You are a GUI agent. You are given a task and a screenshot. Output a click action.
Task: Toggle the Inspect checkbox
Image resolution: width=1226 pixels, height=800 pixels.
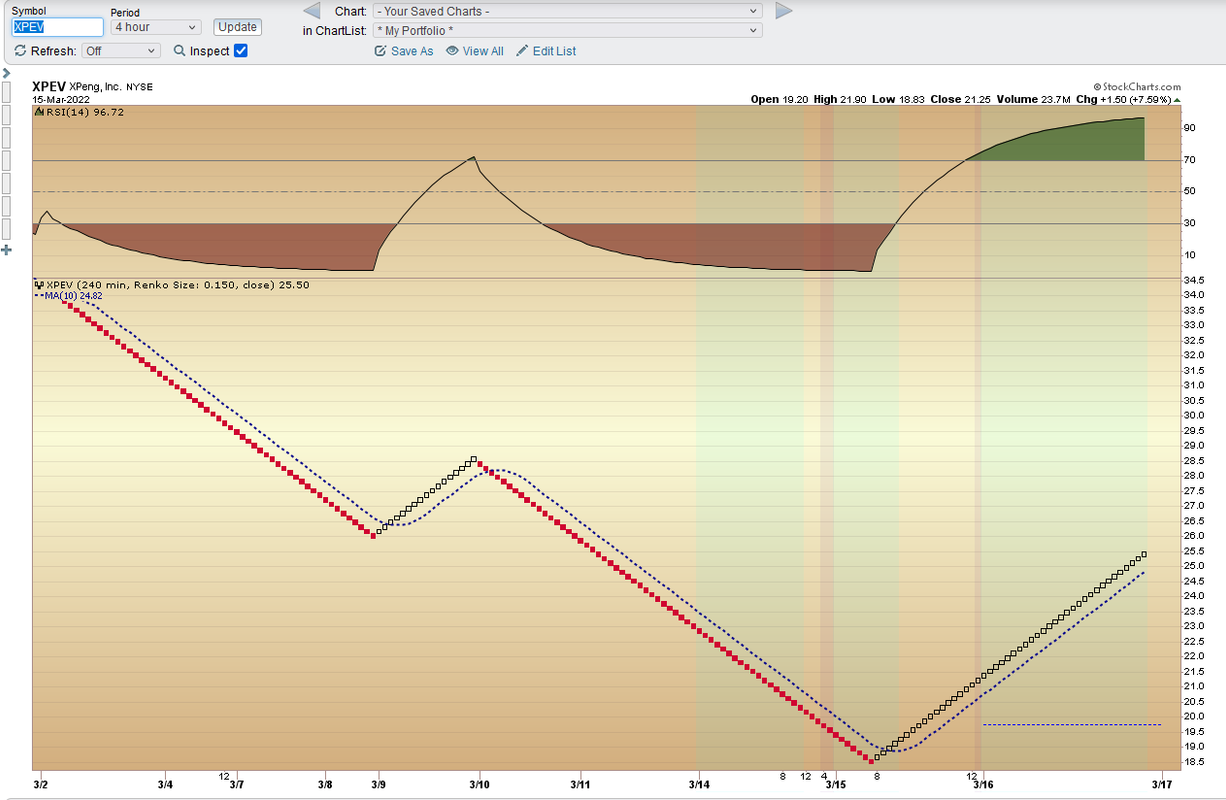click(240, 51)
